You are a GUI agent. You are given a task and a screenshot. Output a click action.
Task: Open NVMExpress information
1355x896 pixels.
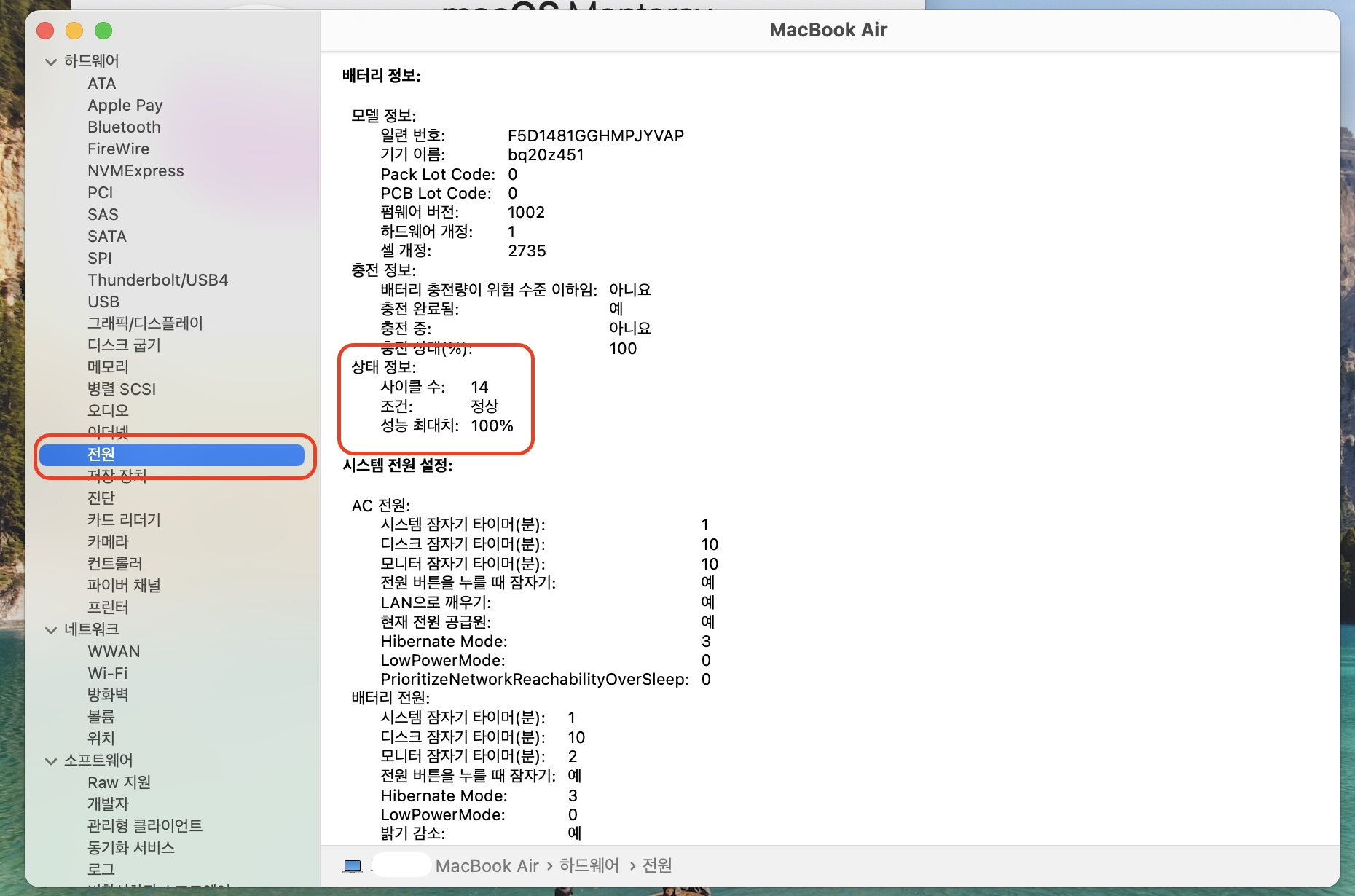point(135,170)
